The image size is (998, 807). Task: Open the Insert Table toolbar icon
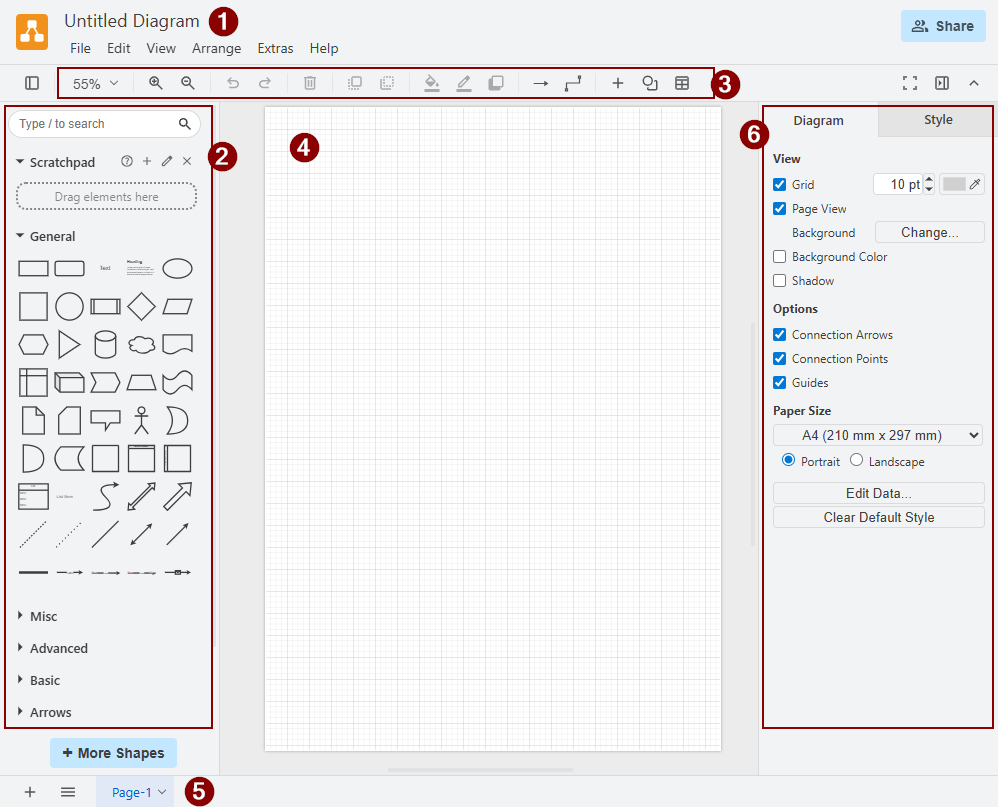(x=682, y=83)
